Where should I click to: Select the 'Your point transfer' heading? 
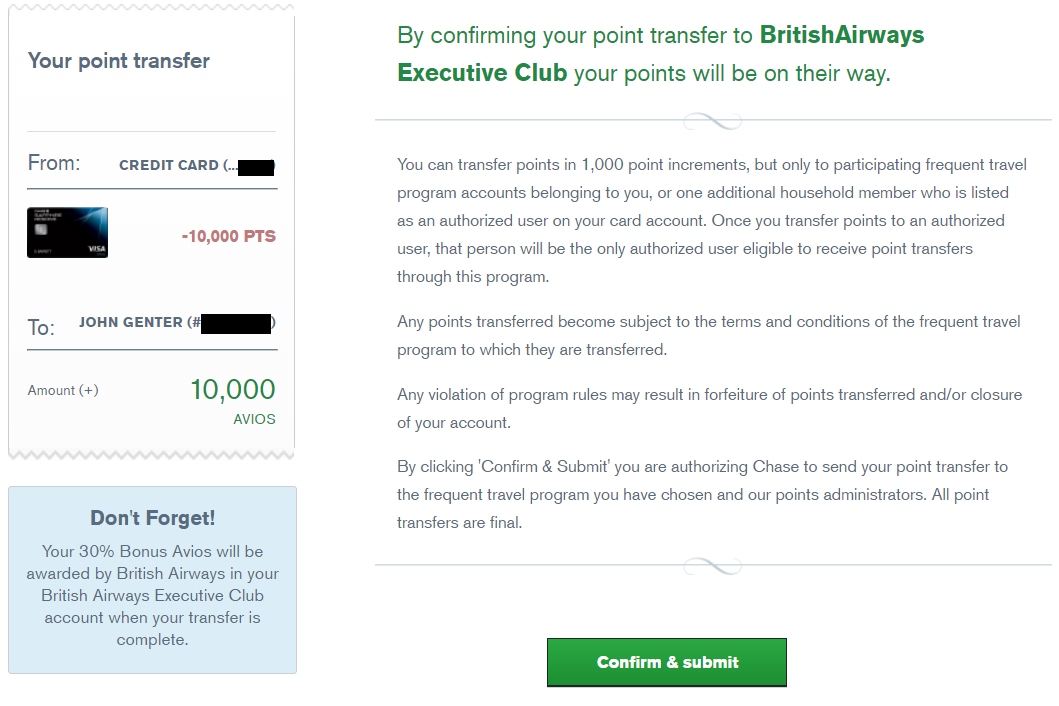point(119,61)
